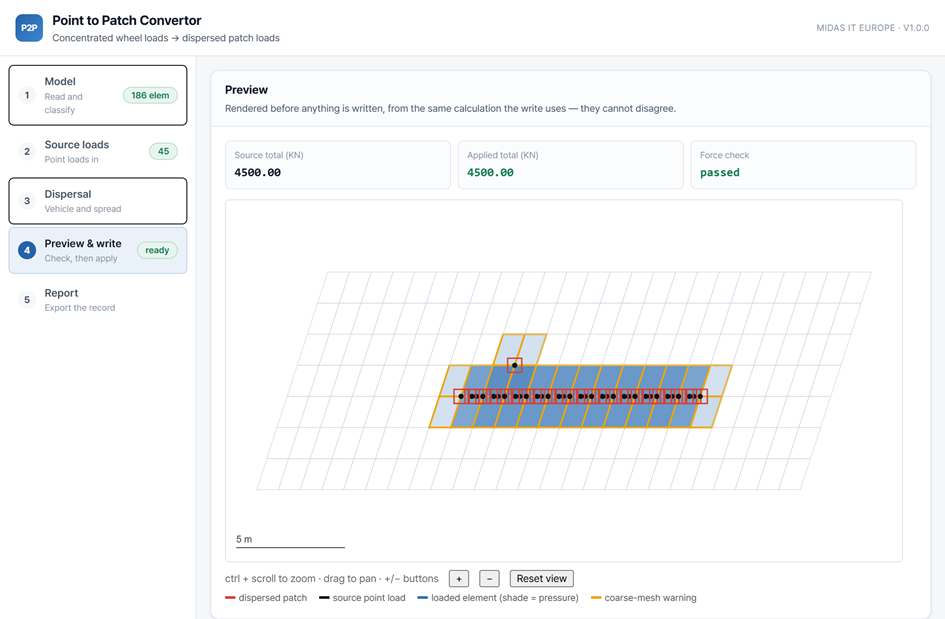Select the Preview & write step

(98, 250)
